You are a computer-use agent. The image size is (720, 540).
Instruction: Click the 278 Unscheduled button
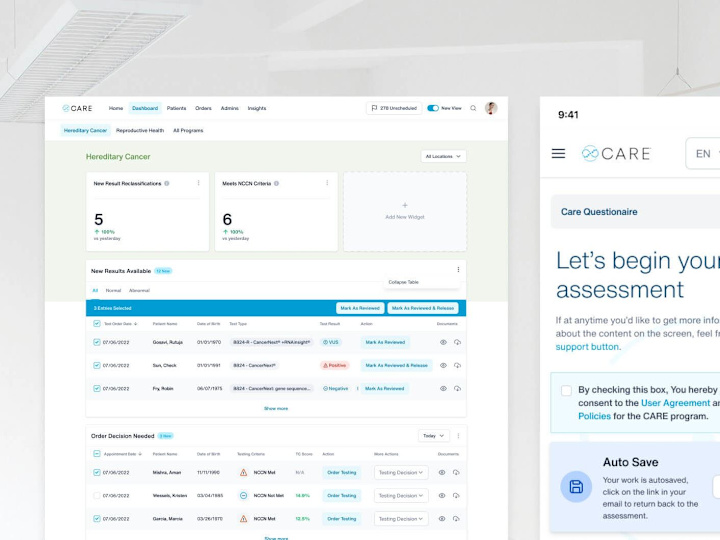point(394,108)
